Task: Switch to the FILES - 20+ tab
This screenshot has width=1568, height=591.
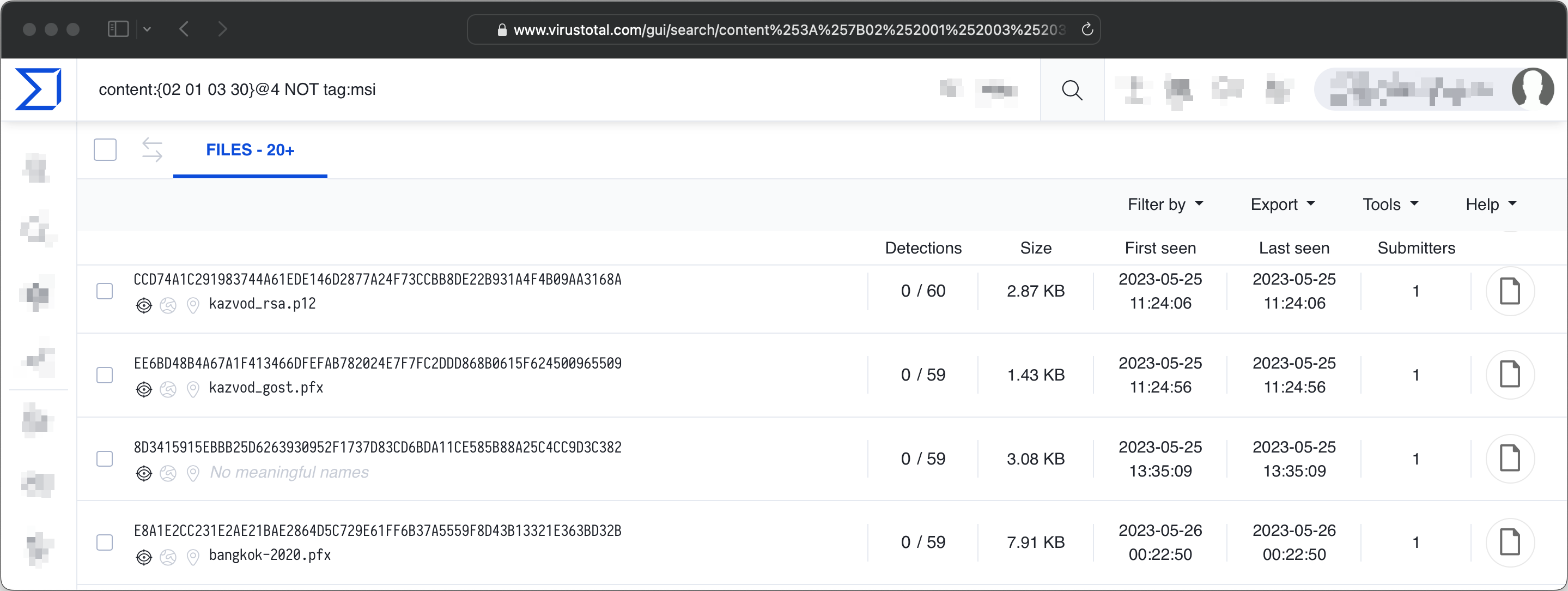Action: coord(250,150)
